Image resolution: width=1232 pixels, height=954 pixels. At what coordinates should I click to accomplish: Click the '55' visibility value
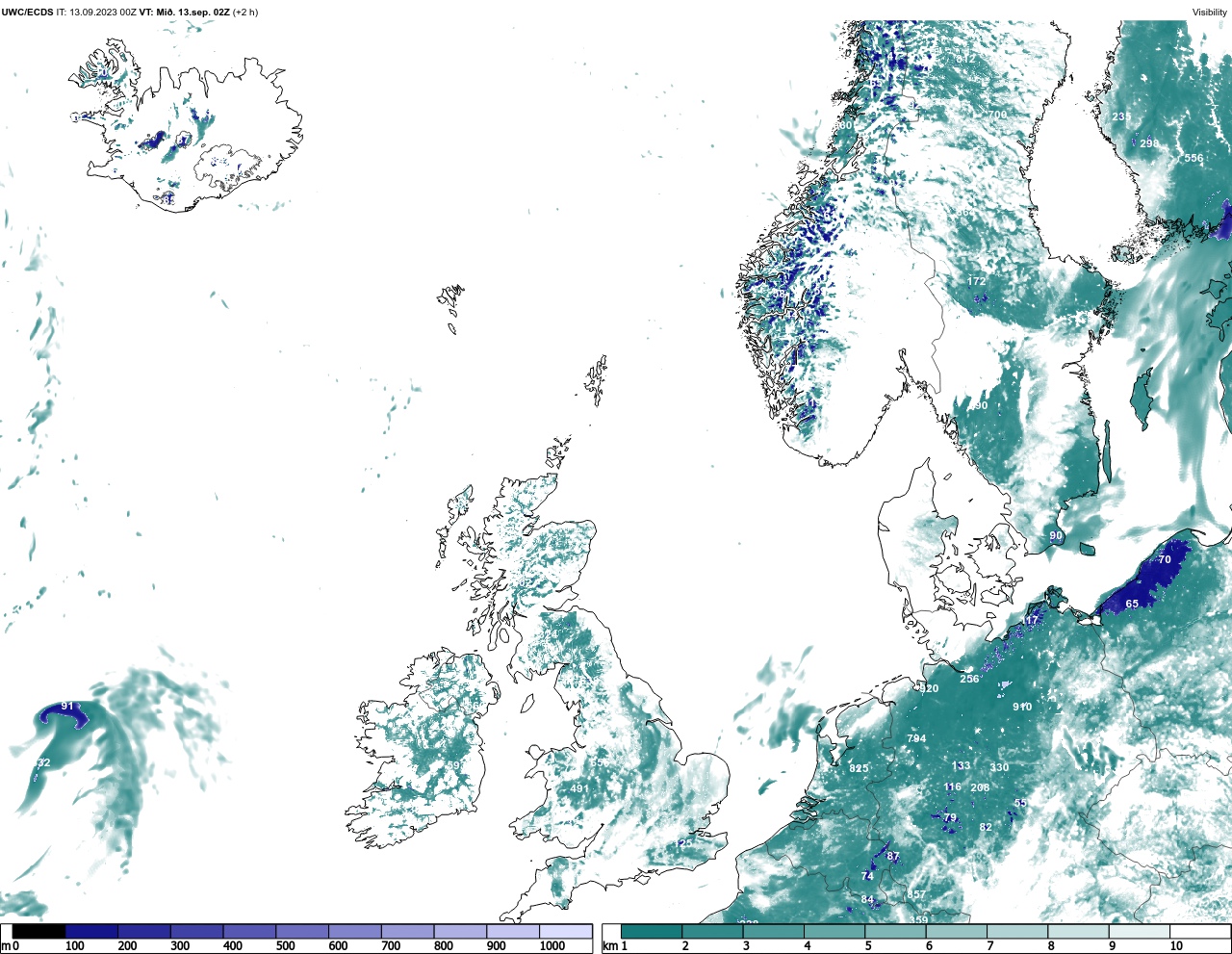(1020, 803)
